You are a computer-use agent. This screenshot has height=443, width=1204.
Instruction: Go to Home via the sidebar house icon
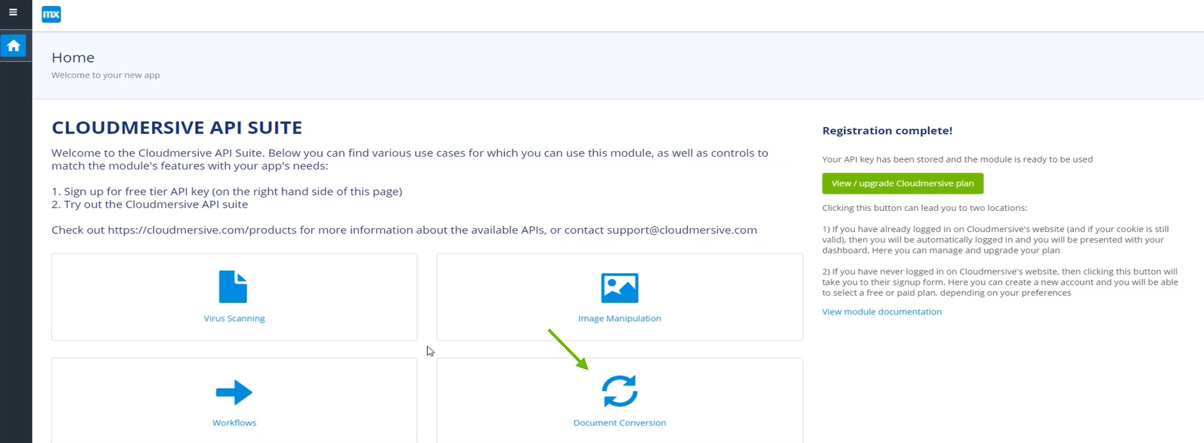(14, 46)
